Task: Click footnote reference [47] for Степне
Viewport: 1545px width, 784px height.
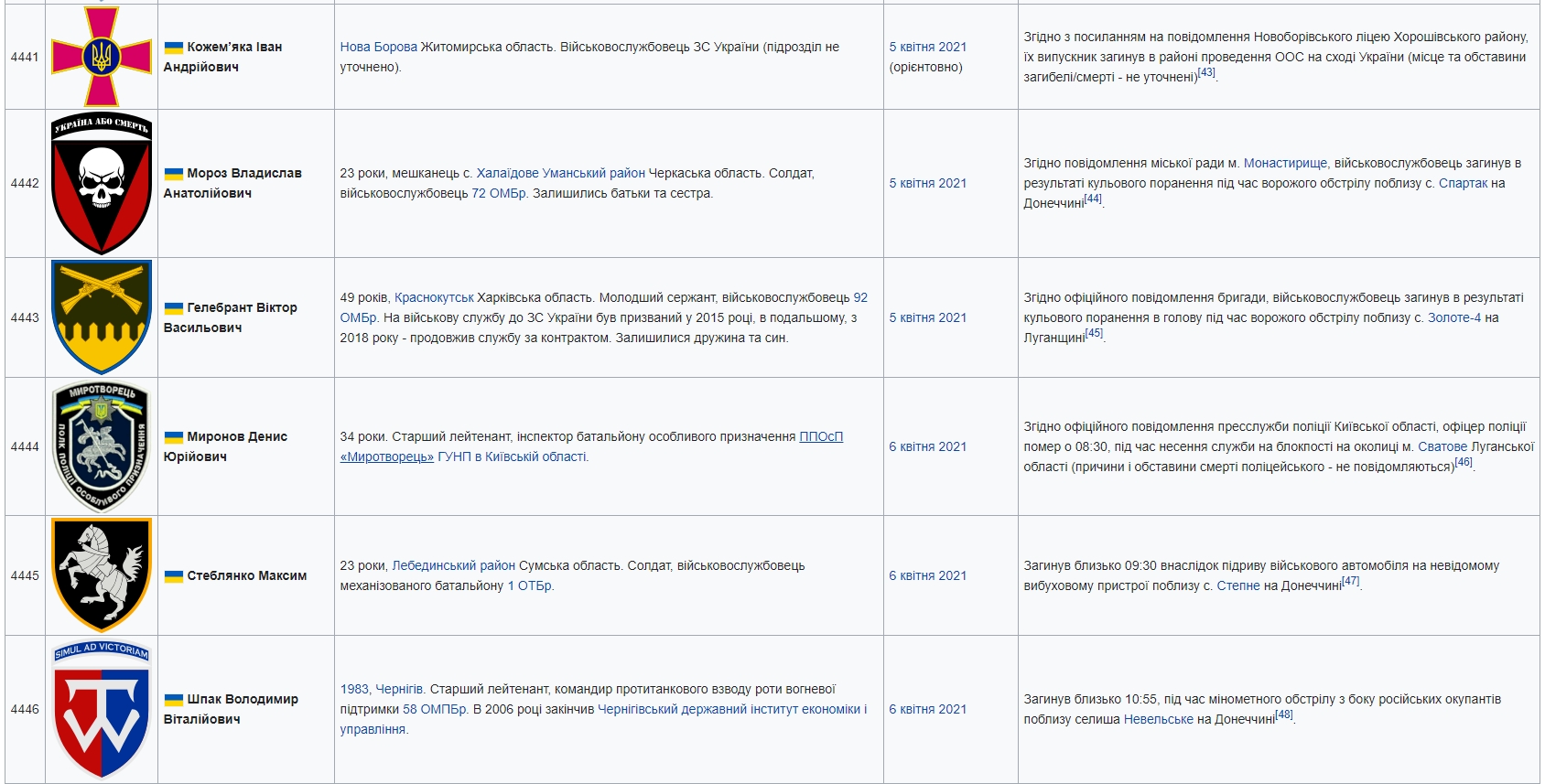Action: 1350,582
